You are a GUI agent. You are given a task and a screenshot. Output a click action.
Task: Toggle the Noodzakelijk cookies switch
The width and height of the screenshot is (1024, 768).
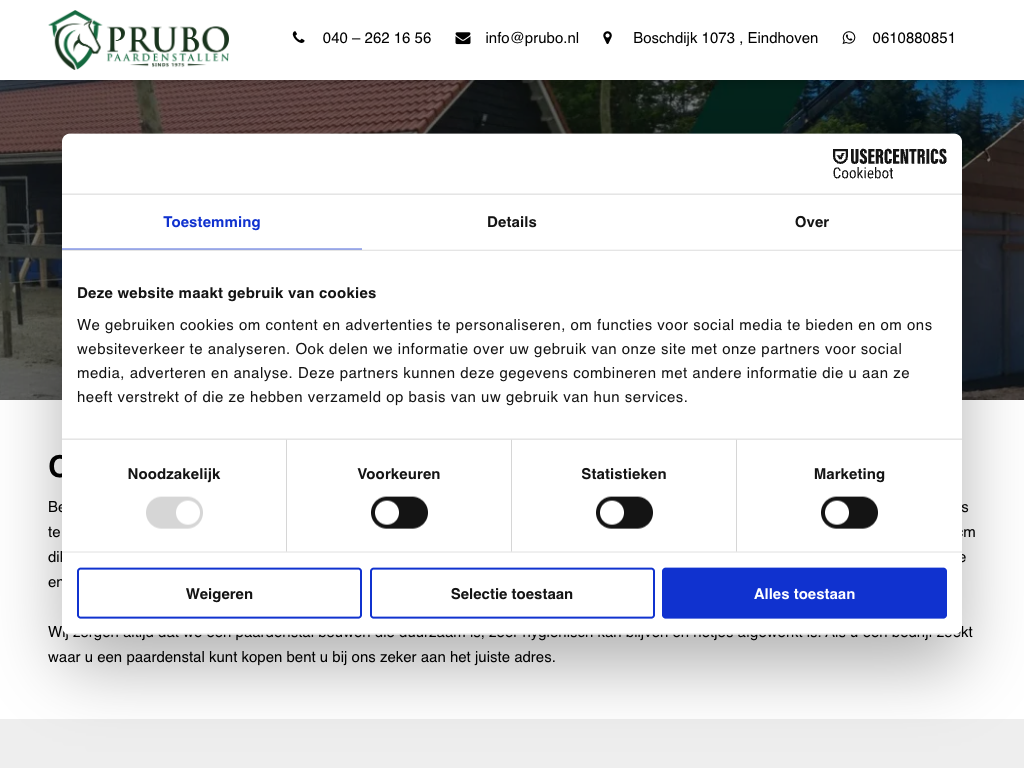tap(174, 513)
